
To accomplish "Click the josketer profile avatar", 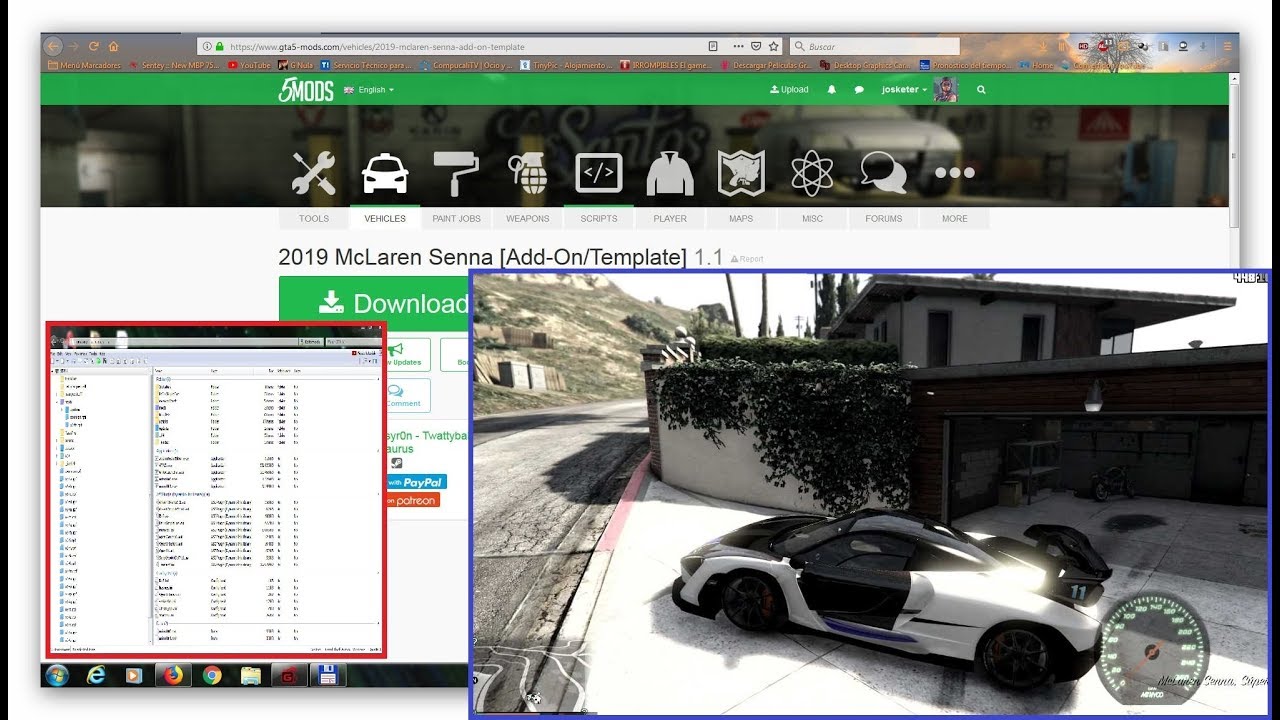I will pos(945,89).
